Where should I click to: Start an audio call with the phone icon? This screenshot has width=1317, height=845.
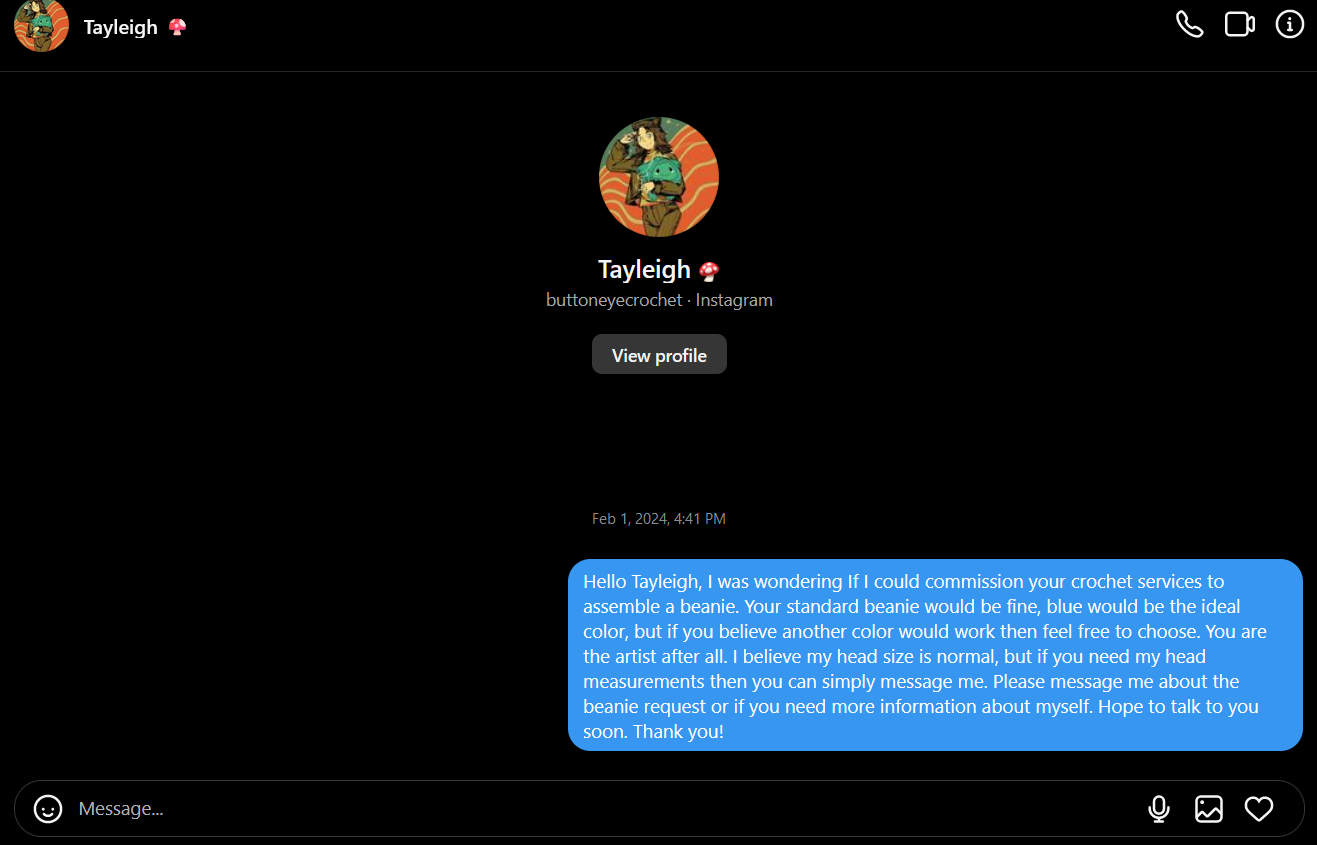click(x=1189, y=25)
